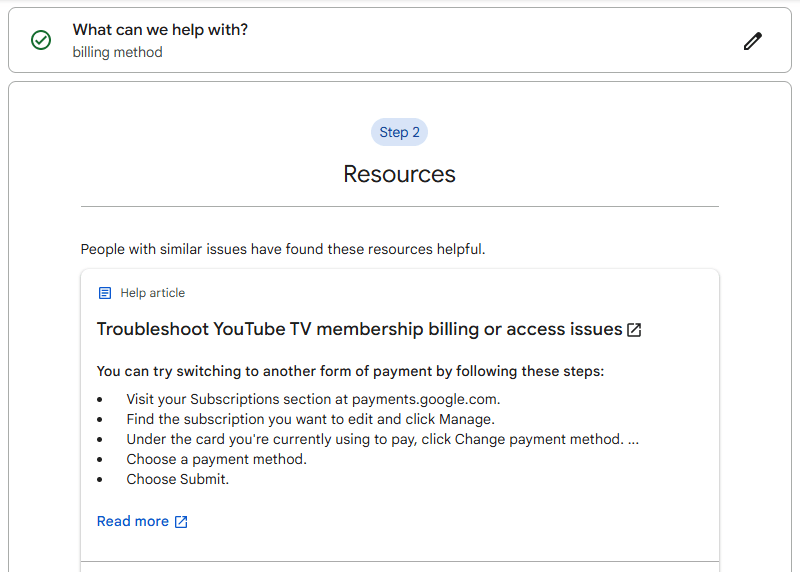Click the 'billing method' answer text
Image resolution: width=800 pixels, height=572 pixels.
117,52
